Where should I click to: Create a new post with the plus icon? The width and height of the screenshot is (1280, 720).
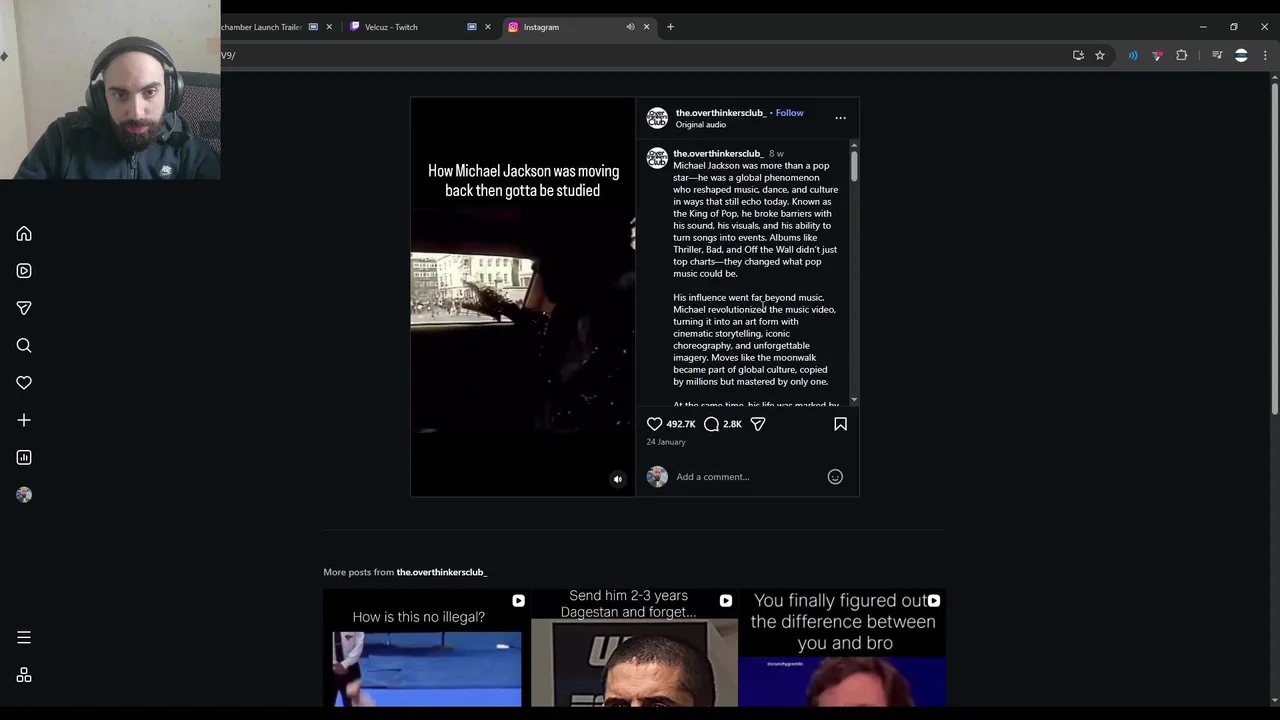(x=24, y=420)
